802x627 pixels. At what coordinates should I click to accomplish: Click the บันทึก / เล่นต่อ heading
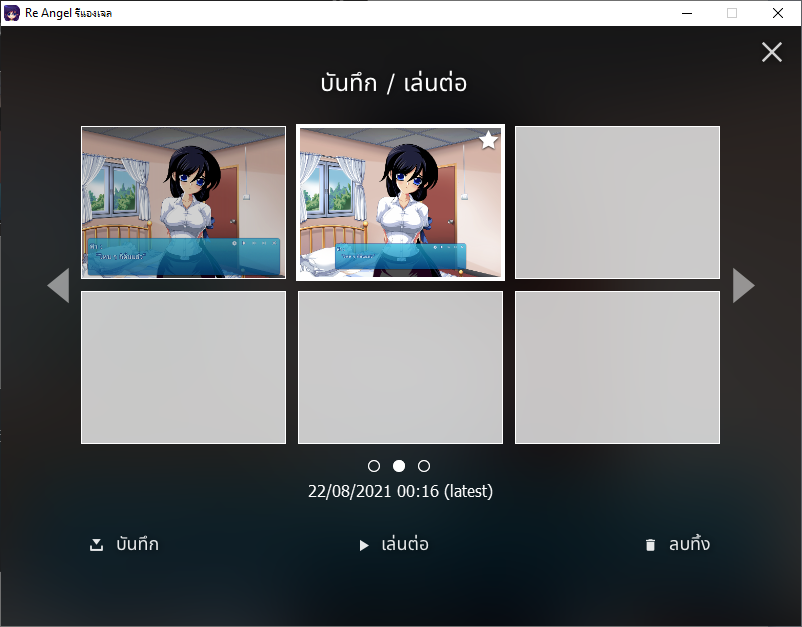394,83
